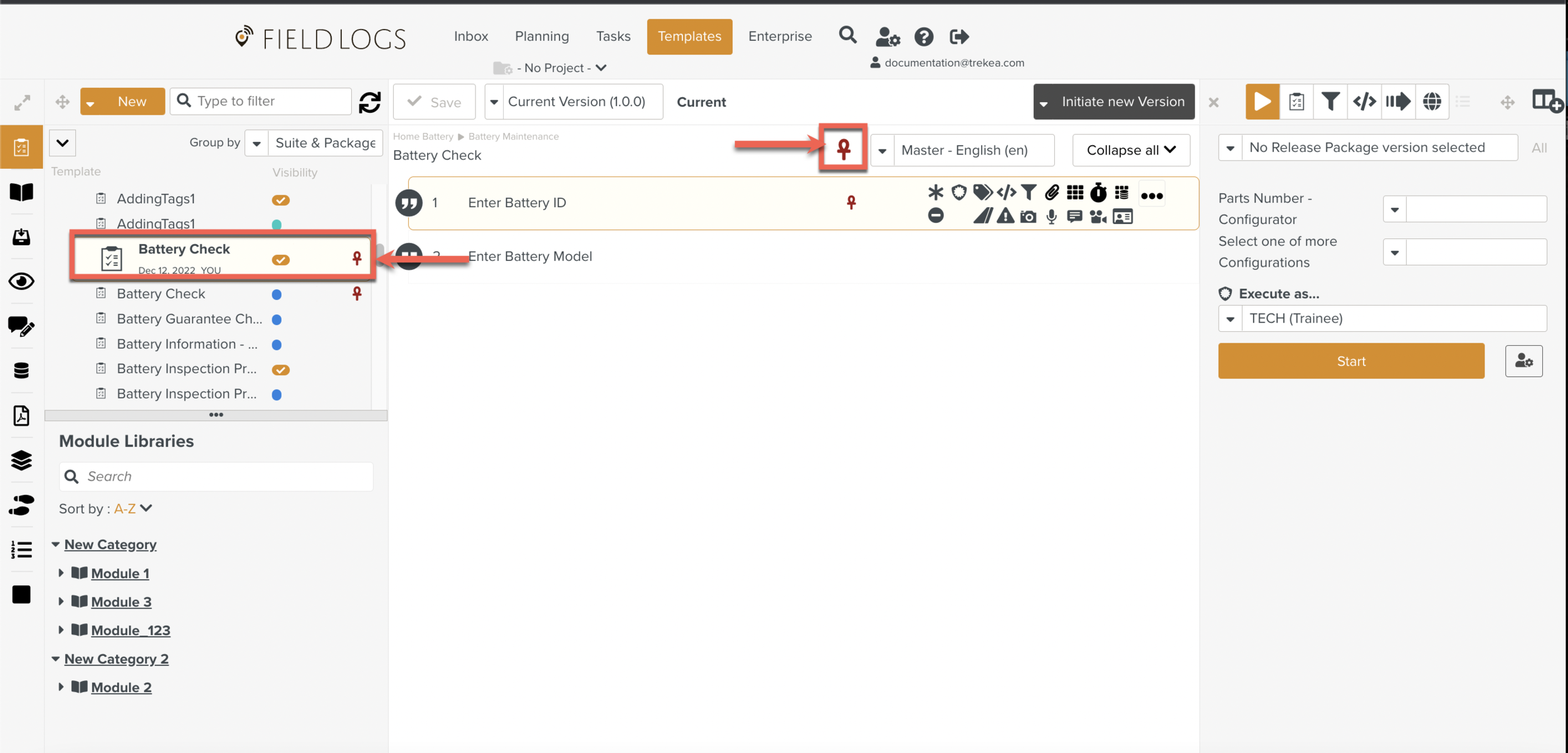Toggle visibility check for AddingTags1 template
The width and height of the screenshot is (1568, 753).
coord(280,200)
